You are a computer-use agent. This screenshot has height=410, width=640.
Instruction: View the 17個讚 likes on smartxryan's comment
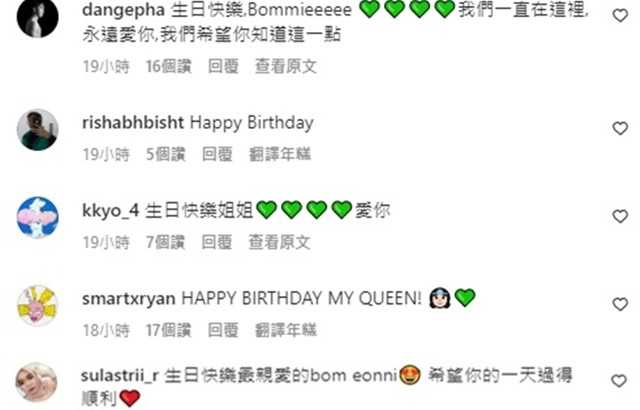(169, 330)
